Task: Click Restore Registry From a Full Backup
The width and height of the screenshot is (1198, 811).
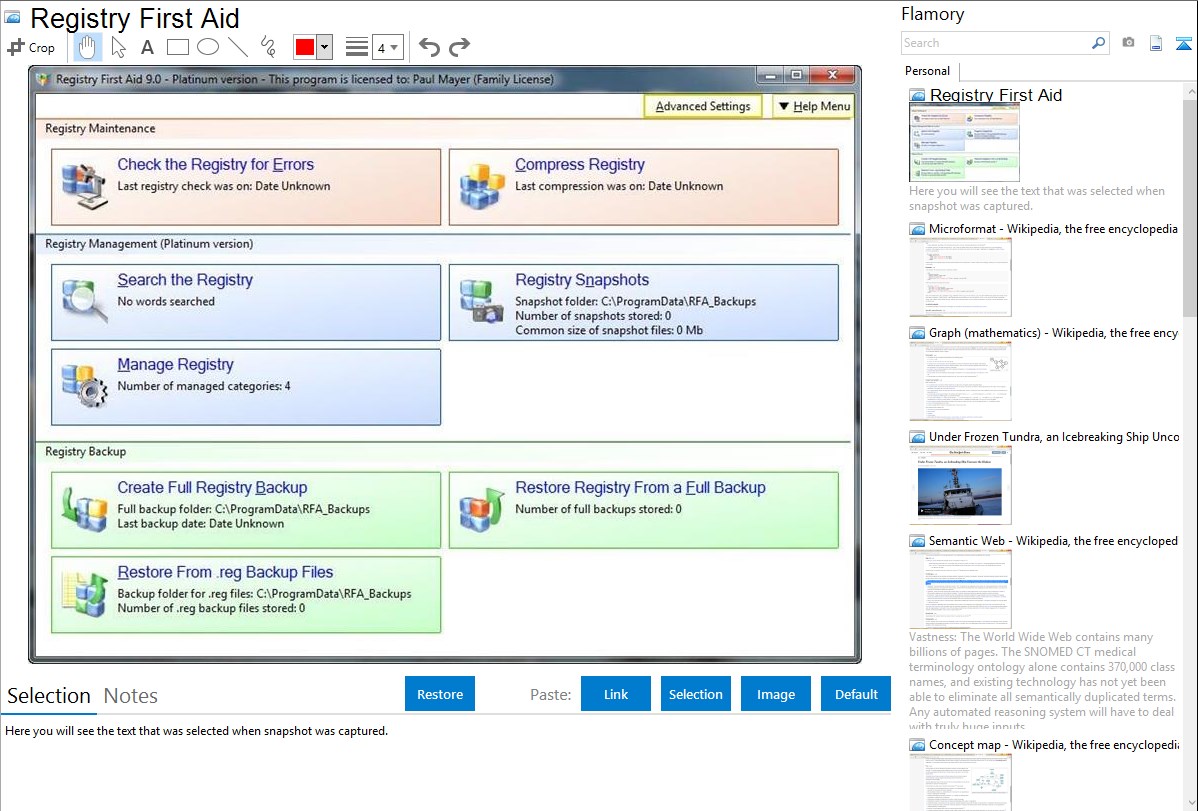Action: pyautogui.click(x=640, y=488)
